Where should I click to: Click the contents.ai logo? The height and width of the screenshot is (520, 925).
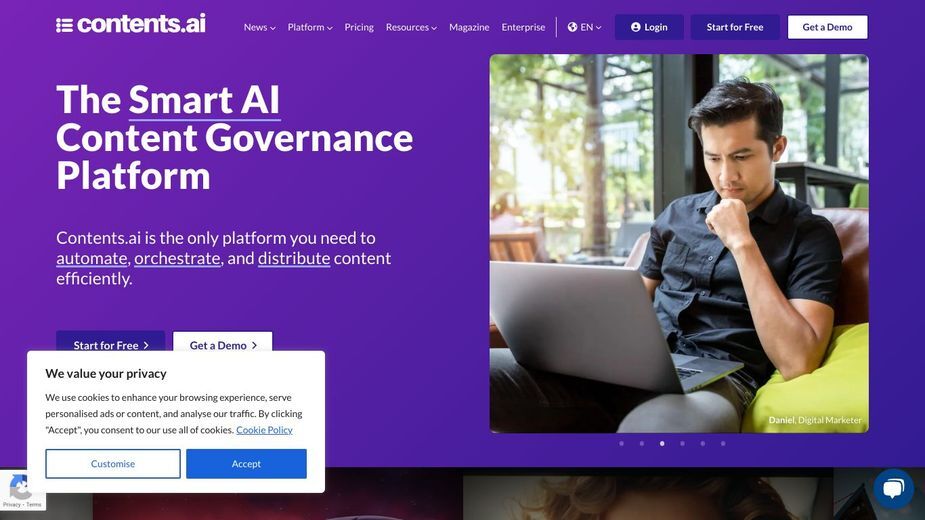(130, 24)
